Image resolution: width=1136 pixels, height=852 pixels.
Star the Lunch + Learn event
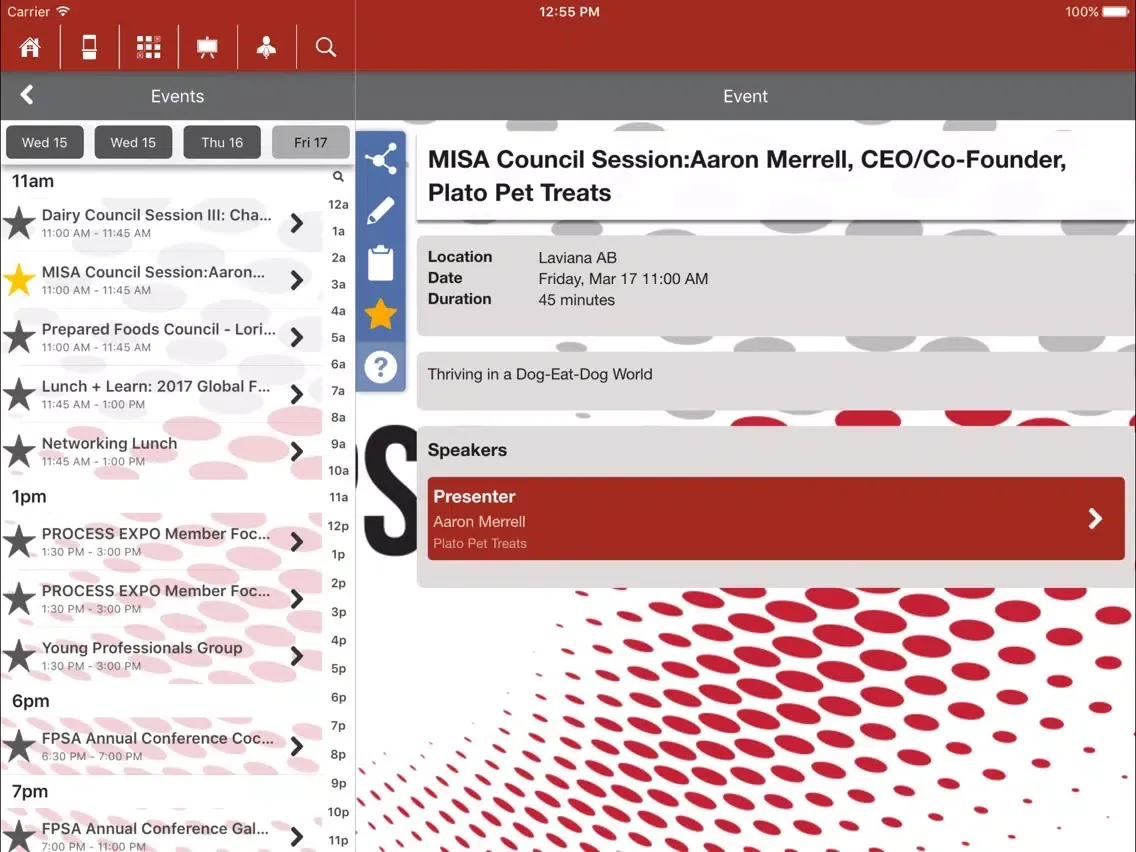tap(20, 394)
